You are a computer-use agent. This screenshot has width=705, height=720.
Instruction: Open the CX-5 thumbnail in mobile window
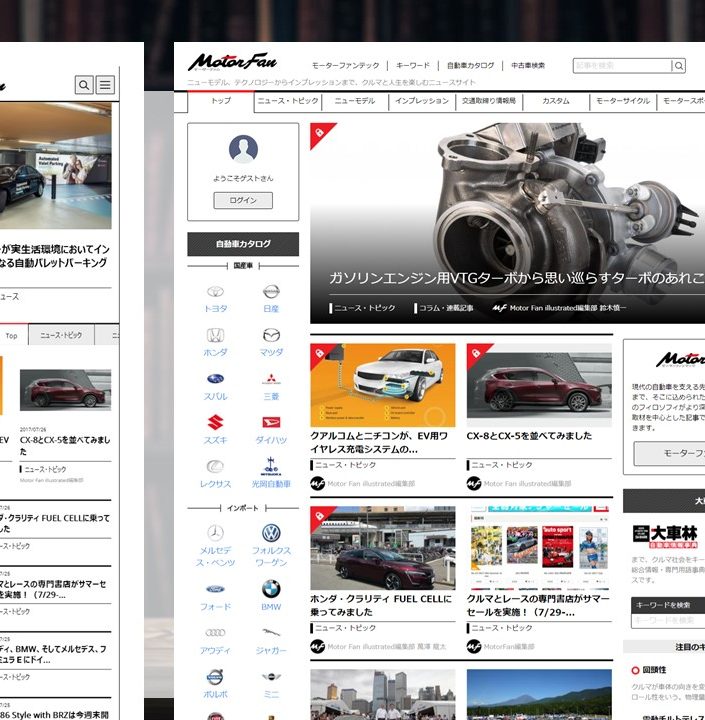click(x=65, y=390)
